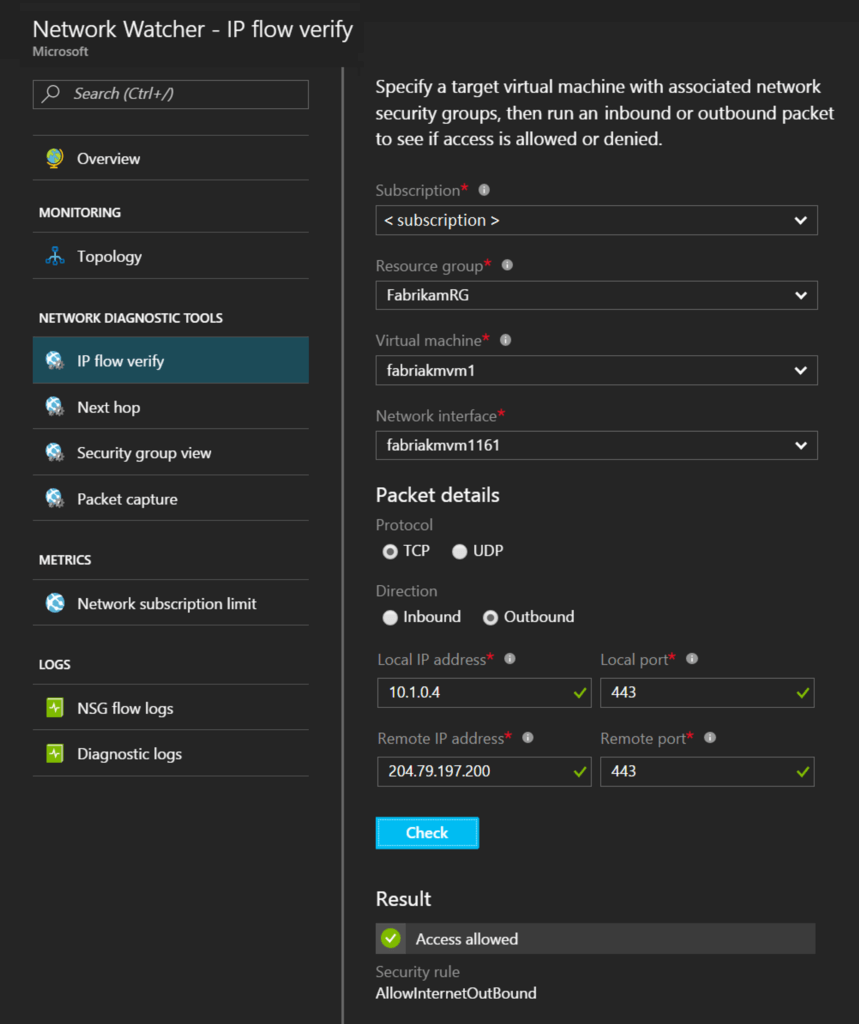Open the Subscription dropdown
This screenshot has width=859, height=1024.
click(x=596, y=220)
